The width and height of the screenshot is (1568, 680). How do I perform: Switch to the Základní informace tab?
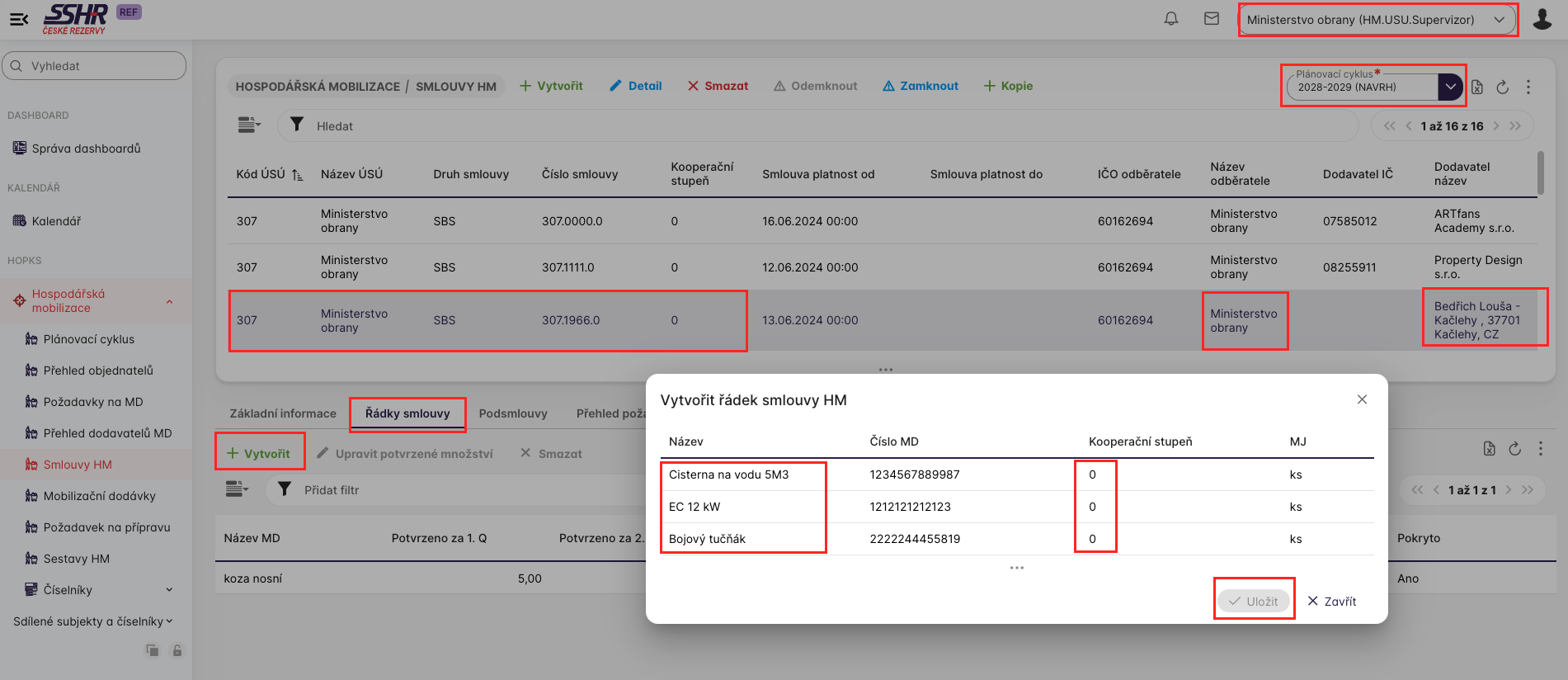[x=283, y=413]
